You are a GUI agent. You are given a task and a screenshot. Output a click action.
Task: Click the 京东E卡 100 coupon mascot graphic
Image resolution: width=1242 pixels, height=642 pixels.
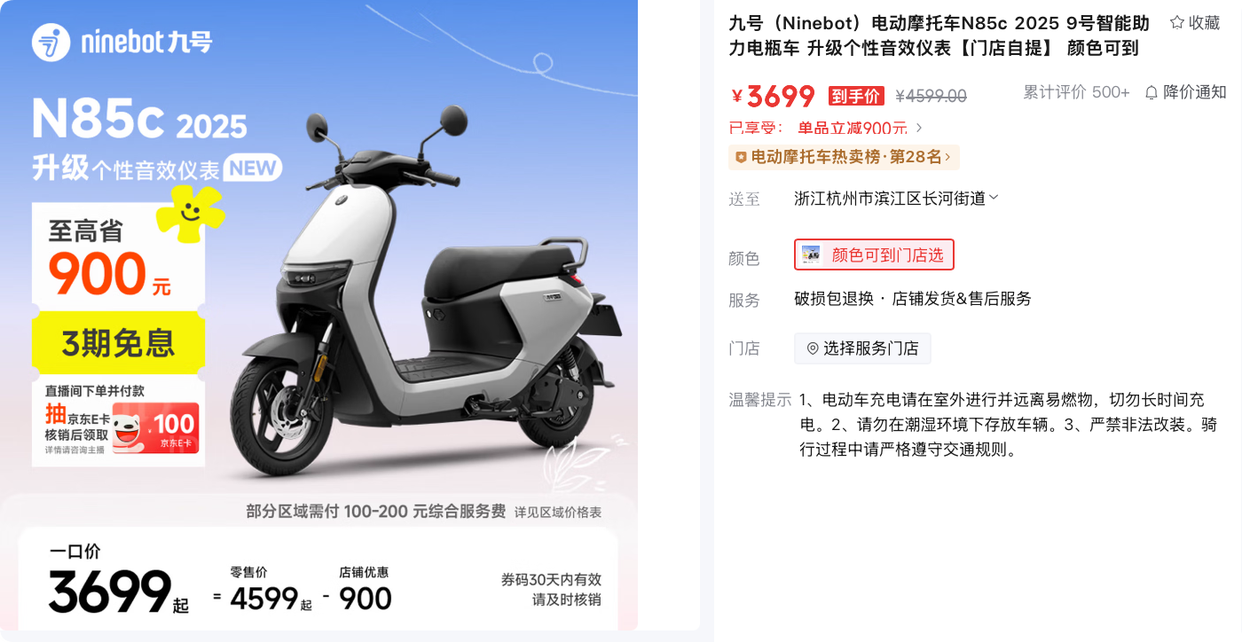pos(155,427)
